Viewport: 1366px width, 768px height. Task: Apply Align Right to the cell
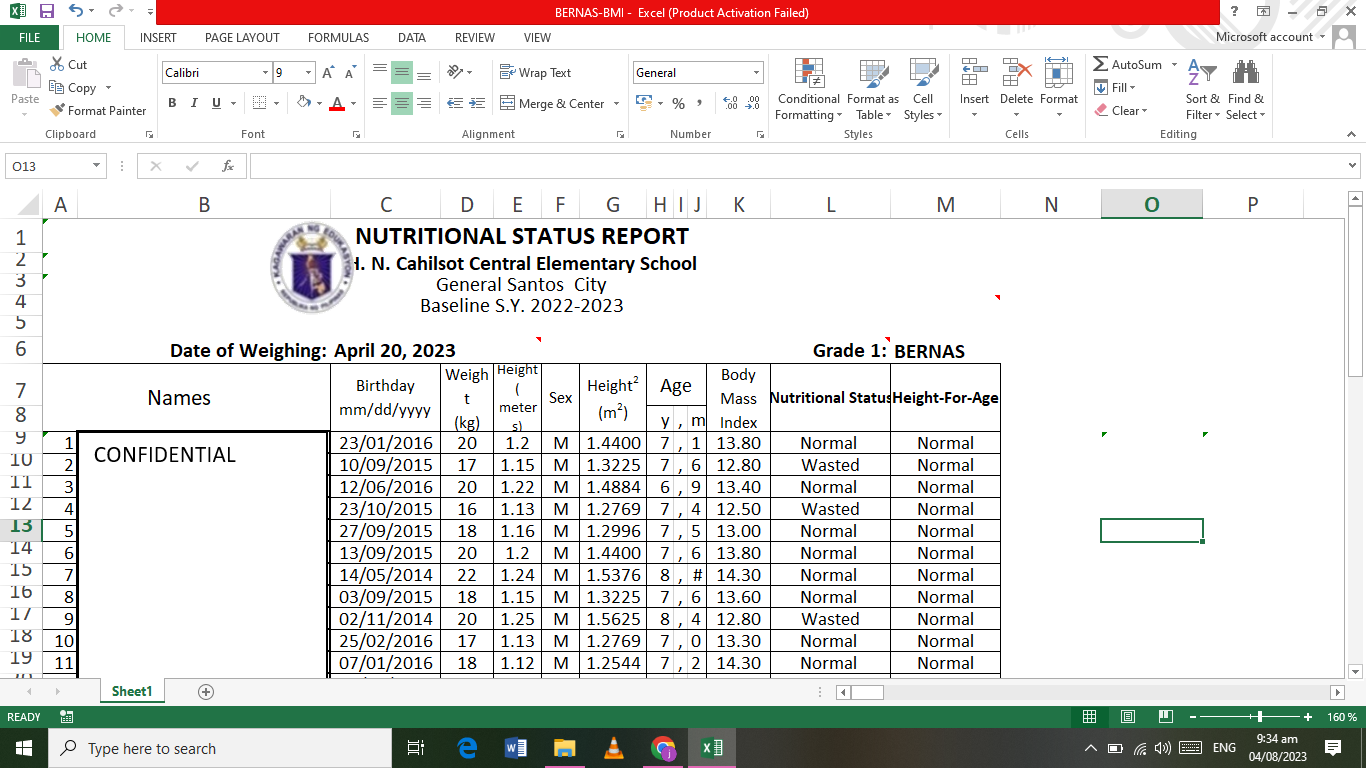tap(423, 103)
